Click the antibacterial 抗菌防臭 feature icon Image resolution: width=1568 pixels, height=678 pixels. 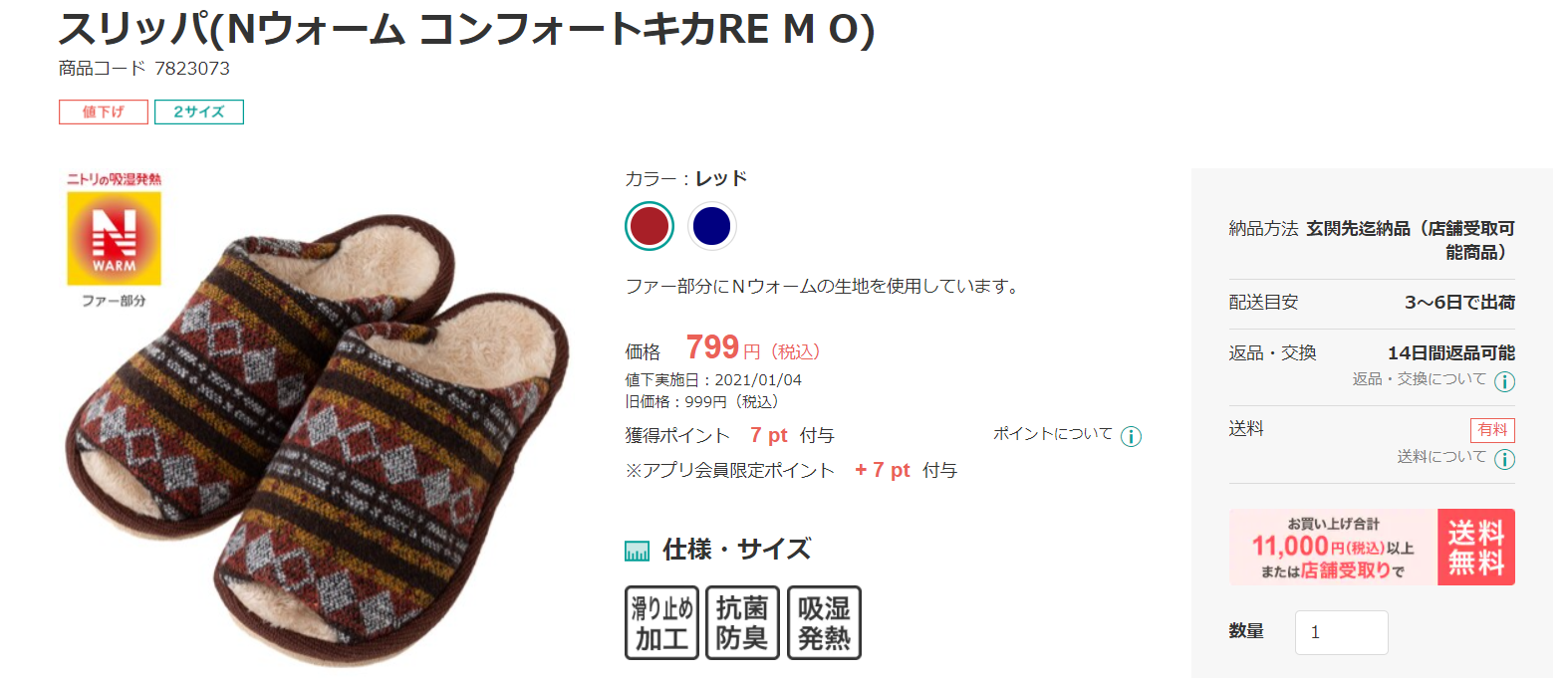pyautogui.click(x=742, y=623)
